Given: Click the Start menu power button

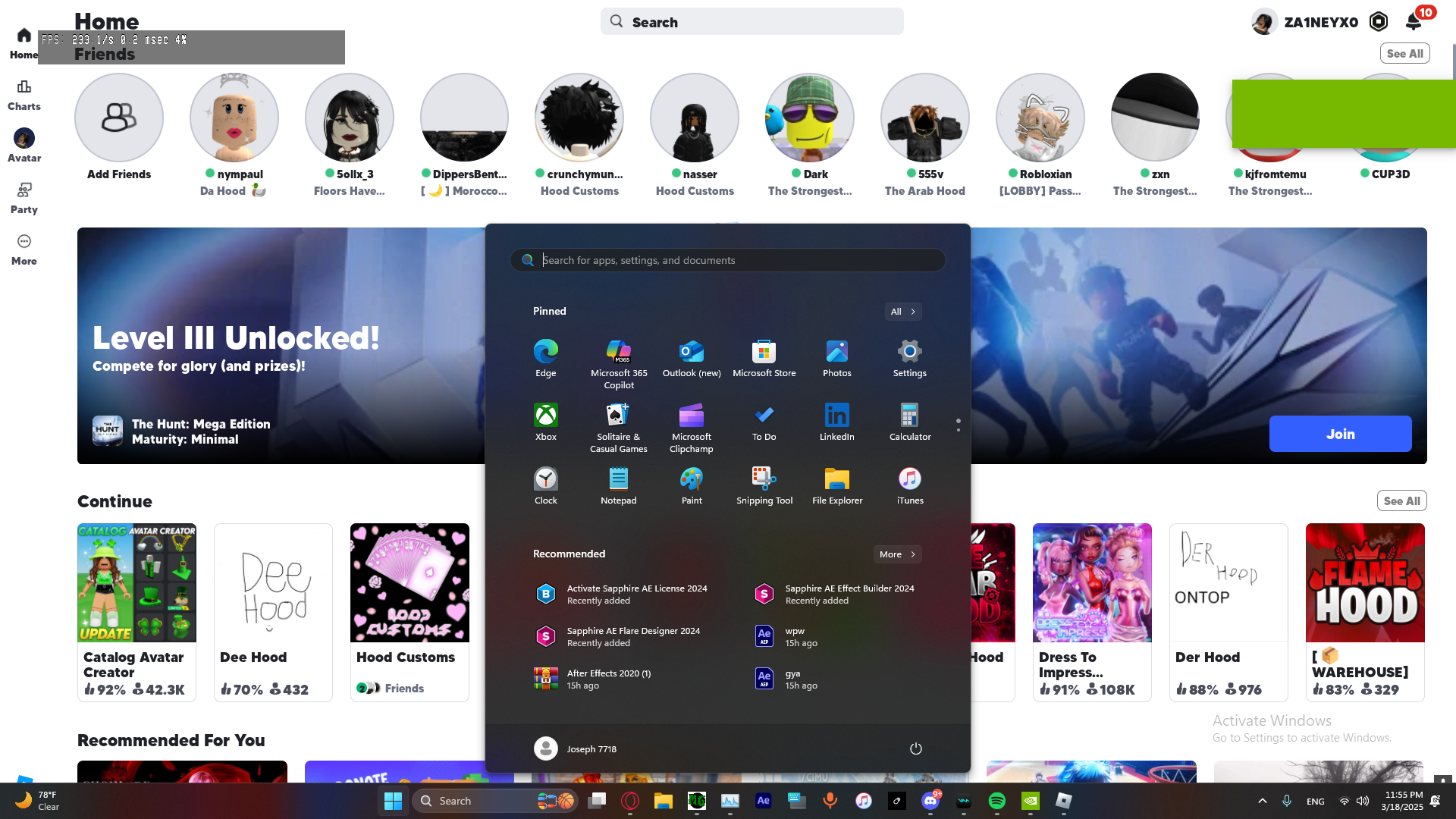Looking at the screenshot, I should (915, 748).
